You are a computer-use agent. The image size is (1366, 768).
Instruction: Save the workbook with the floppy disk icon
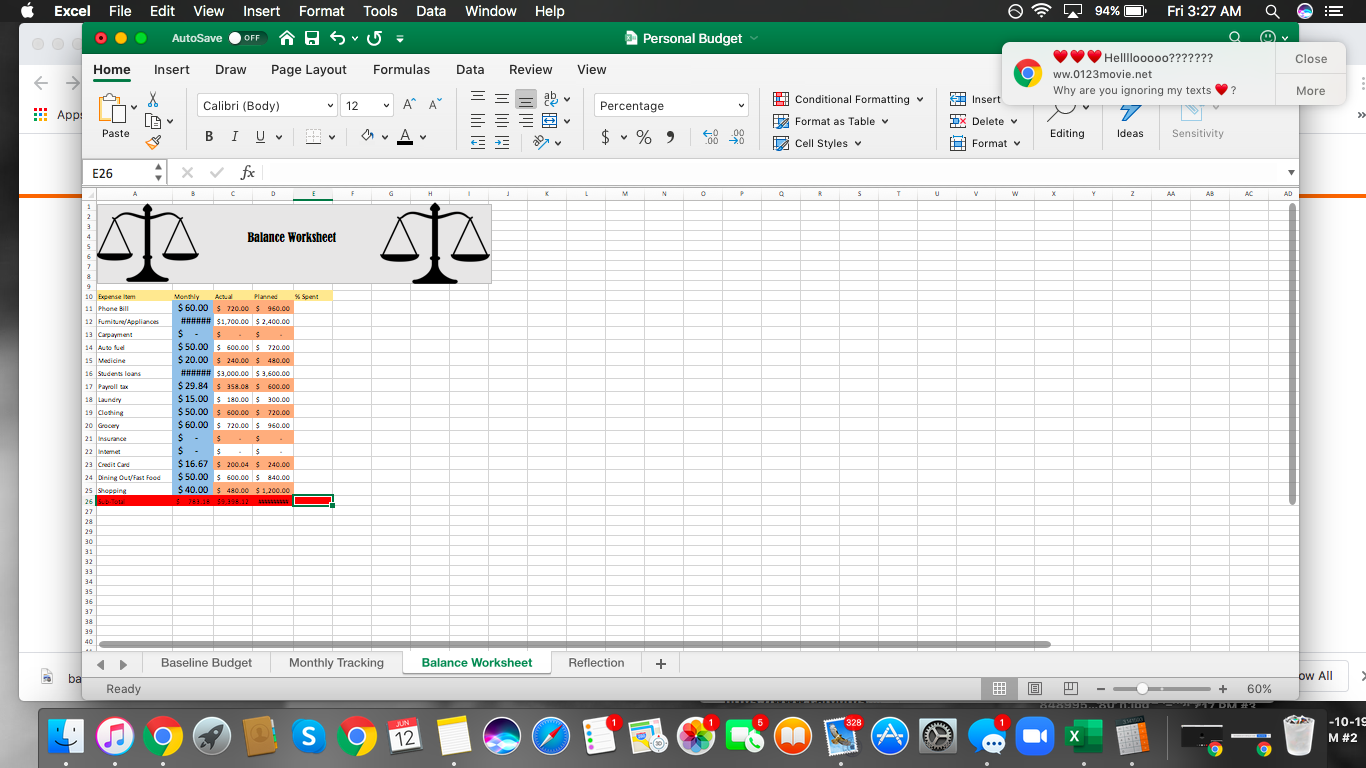click(312, 38)
